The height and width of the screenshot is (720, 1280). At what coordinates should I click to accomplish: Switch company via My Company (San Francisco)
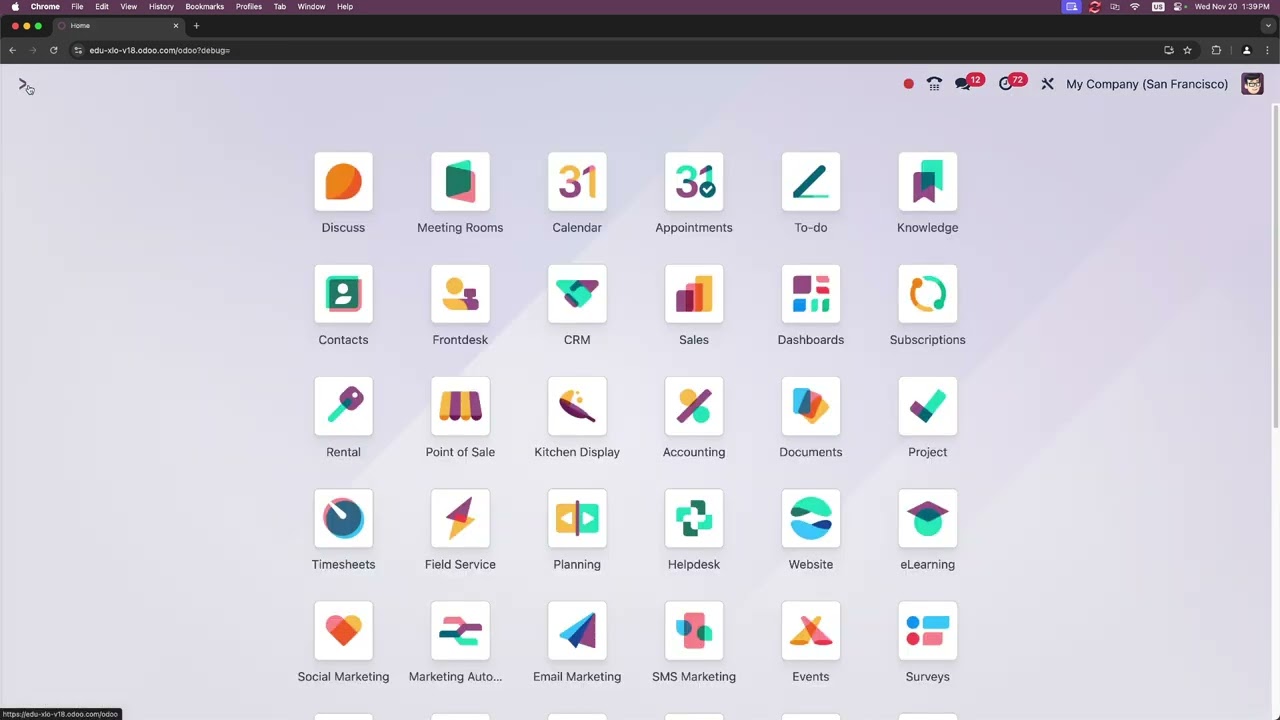tap(1147, 84)
